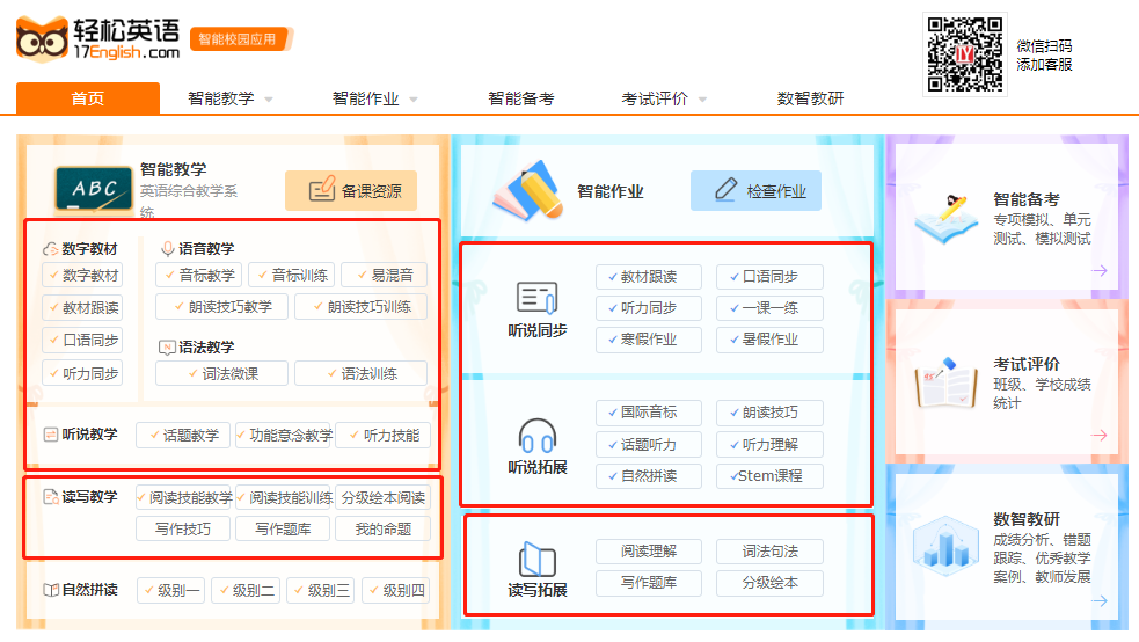Click the 17English owl logo
The image size is (1139, 642).
coord(42,39)
